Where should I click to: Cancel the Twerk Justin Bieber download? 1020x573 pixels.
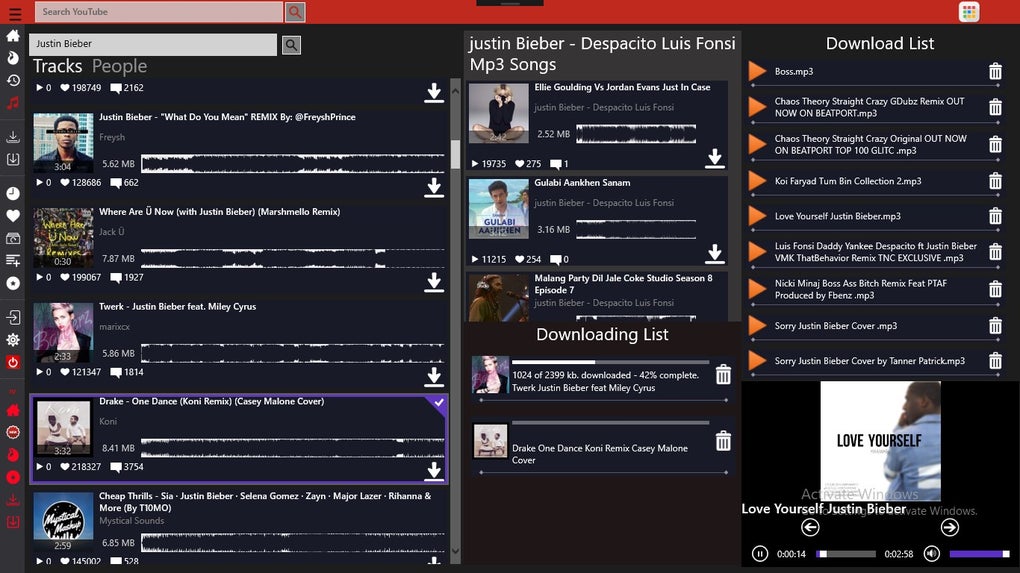(723, 375)
